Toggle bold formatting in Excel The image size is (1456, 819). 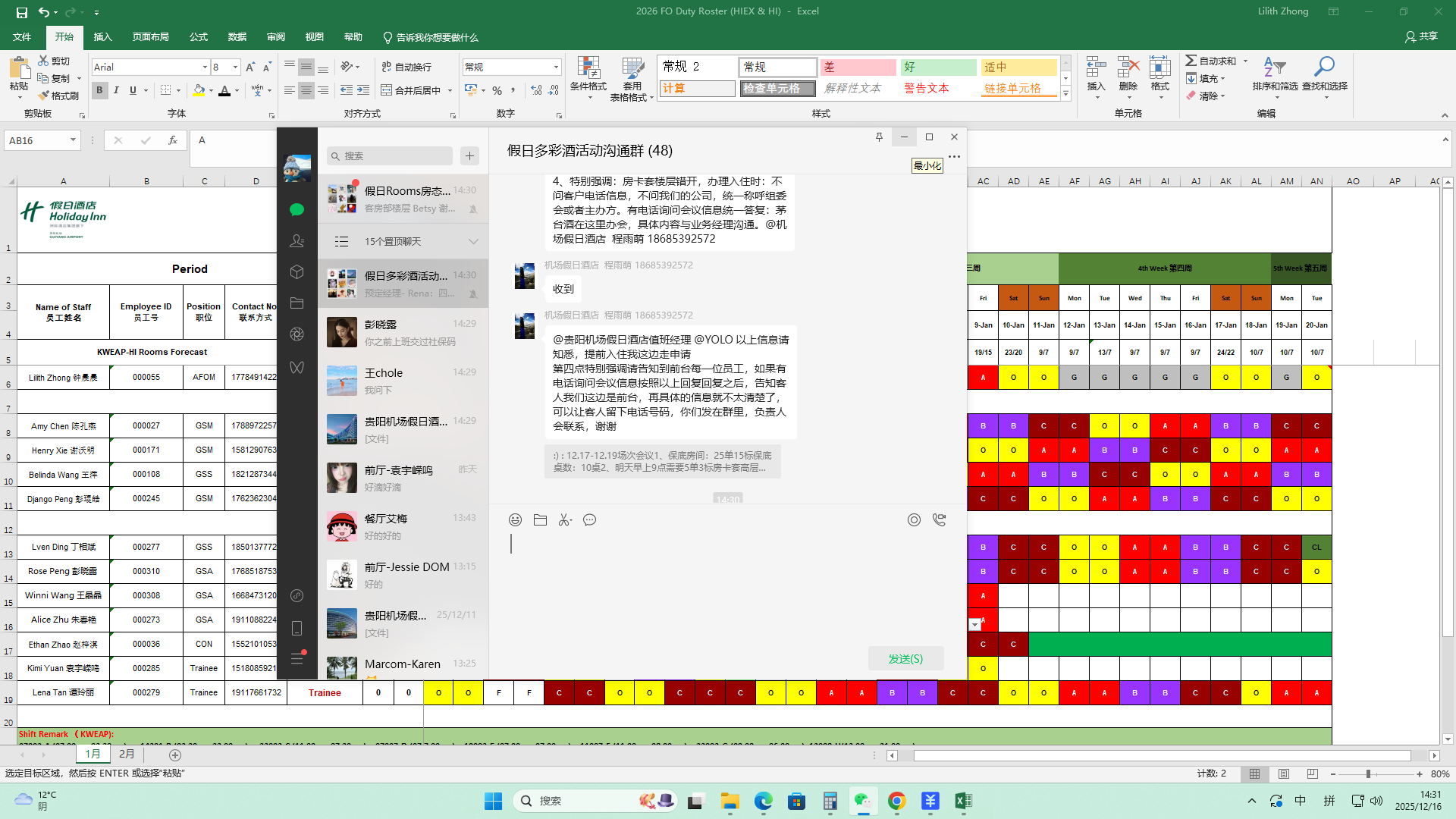click(x=99, y=90)
